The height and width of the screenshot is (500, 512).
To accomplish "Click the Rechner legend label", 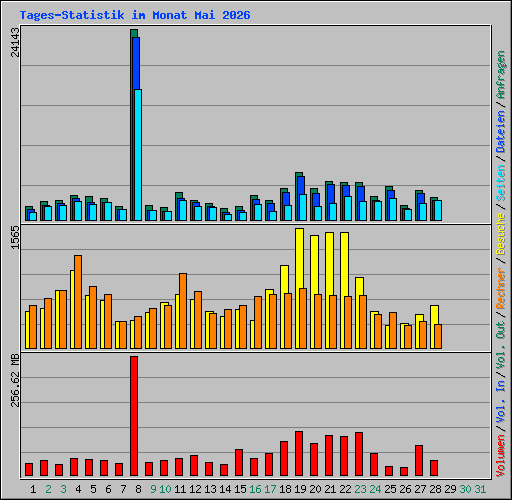I will point(501,288).
